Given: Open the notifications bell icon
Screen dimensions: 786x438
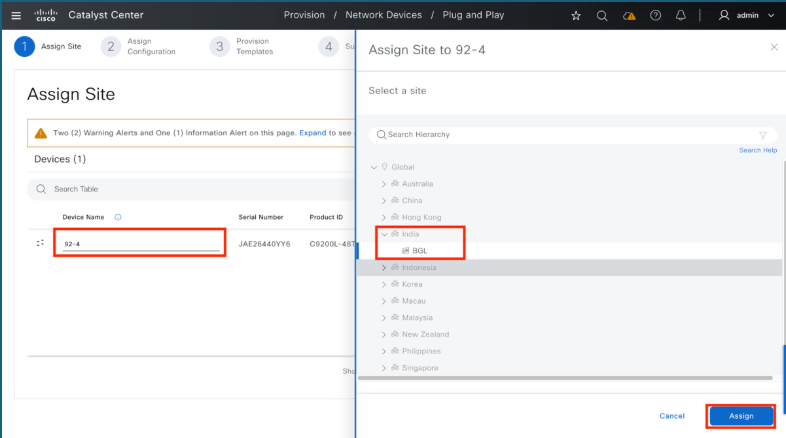Looking at the screenshot, I should (680, 16).
